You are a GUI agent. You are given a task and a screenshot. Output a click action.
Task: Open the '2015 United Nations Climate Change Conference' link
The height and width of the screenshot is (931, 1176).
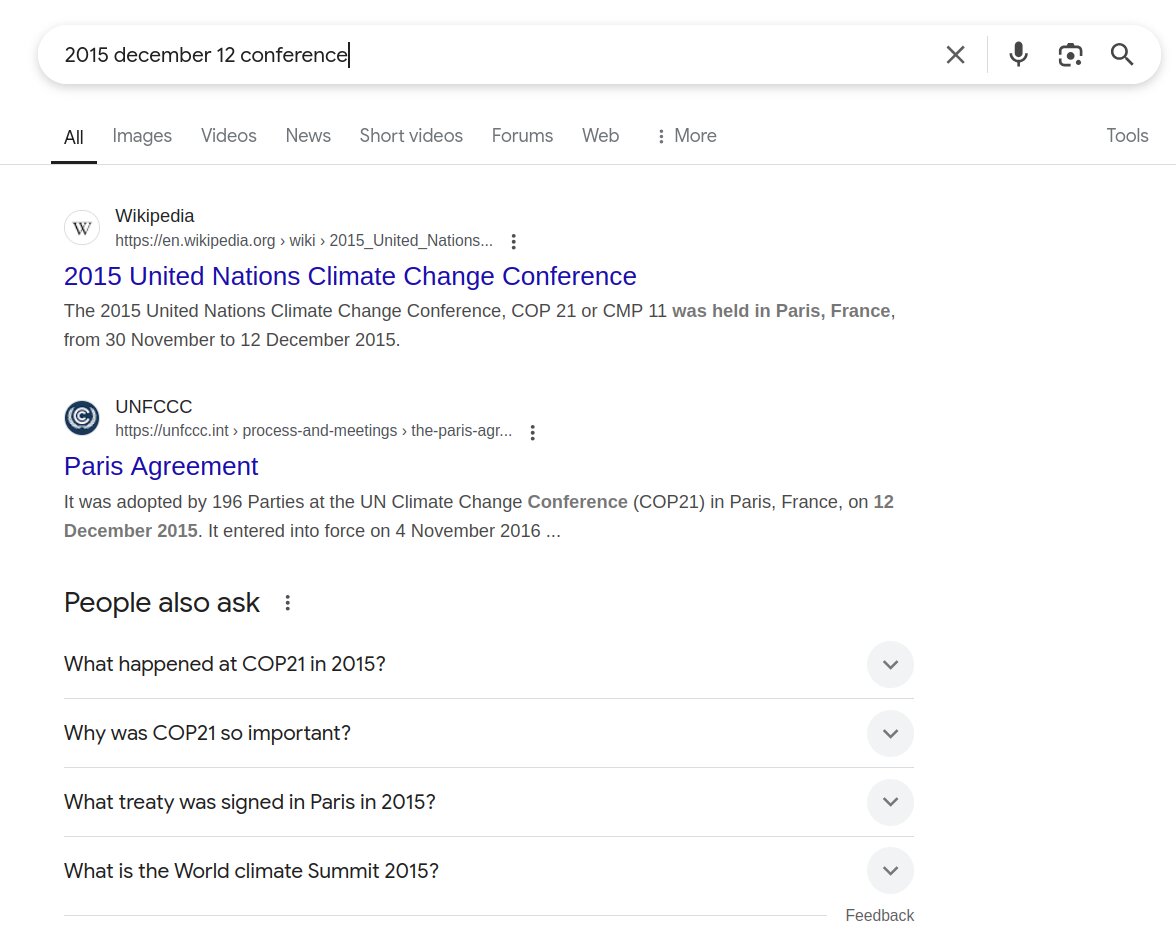350,276
